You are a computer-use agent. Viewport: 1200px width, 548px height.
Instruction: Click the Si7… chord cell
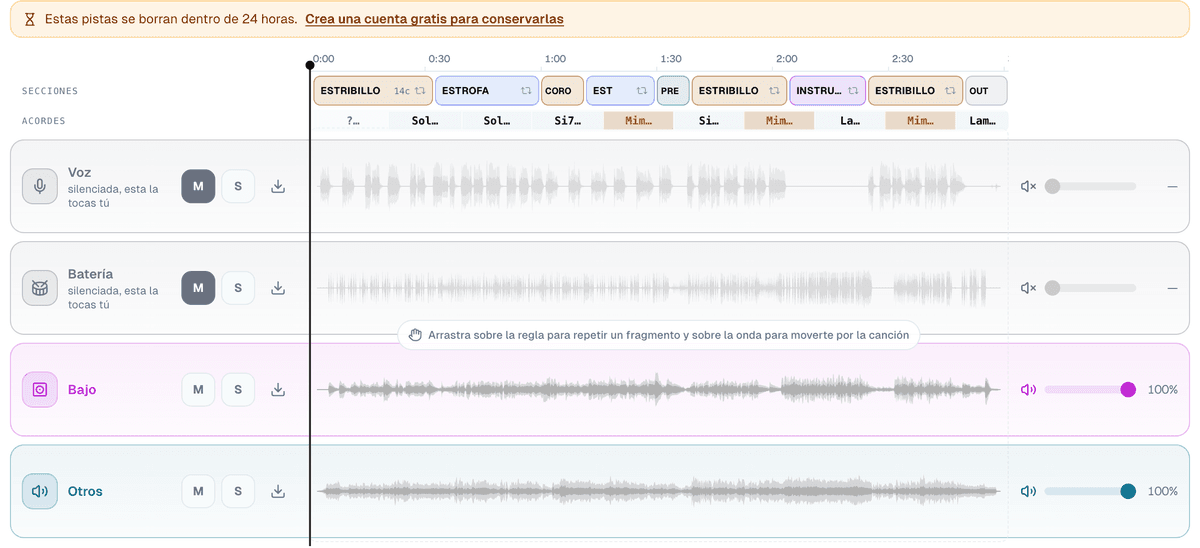[x=567, y=121]
